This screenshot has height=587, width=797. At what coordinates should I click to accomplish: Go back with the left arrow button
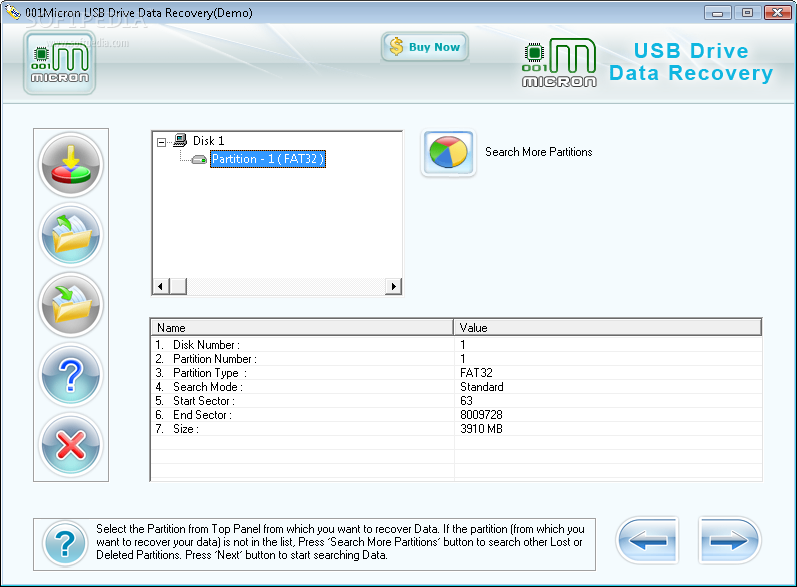click(x=647, y=540)
